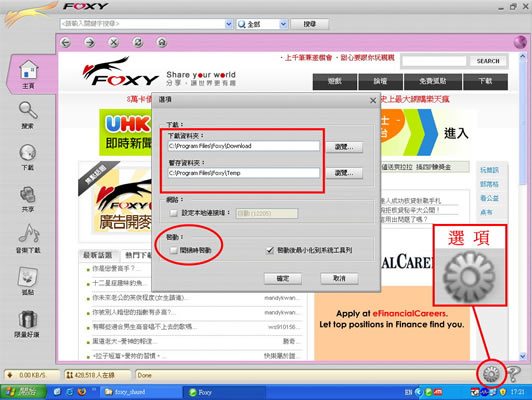Open the sidebar icon below Music download

pyautogui.click(x=28, y=281)
